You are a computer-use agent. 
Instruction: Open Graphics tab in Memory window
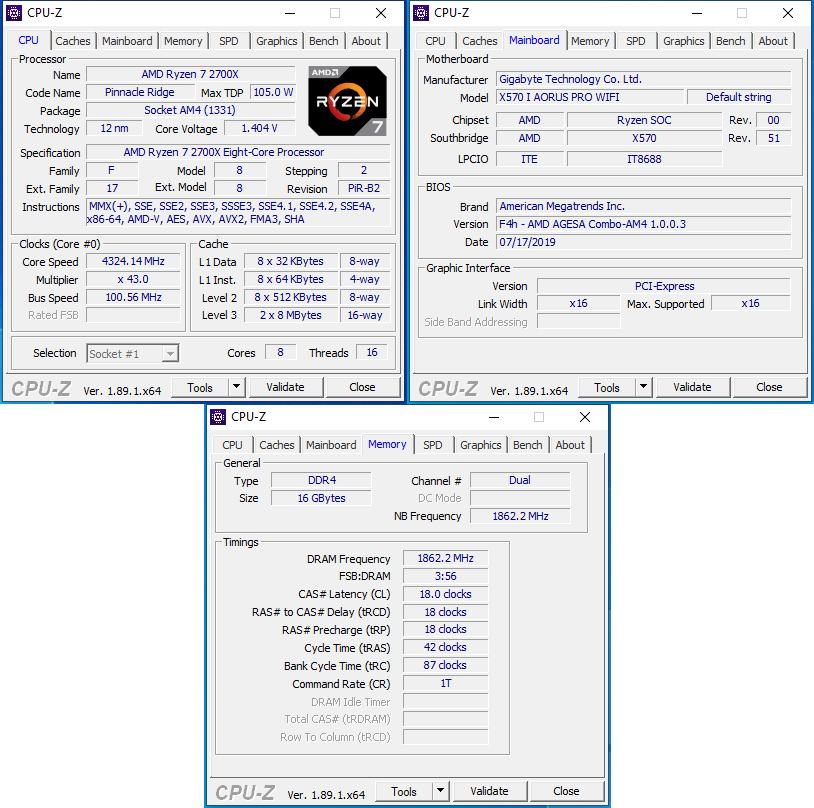click(481, 445)
